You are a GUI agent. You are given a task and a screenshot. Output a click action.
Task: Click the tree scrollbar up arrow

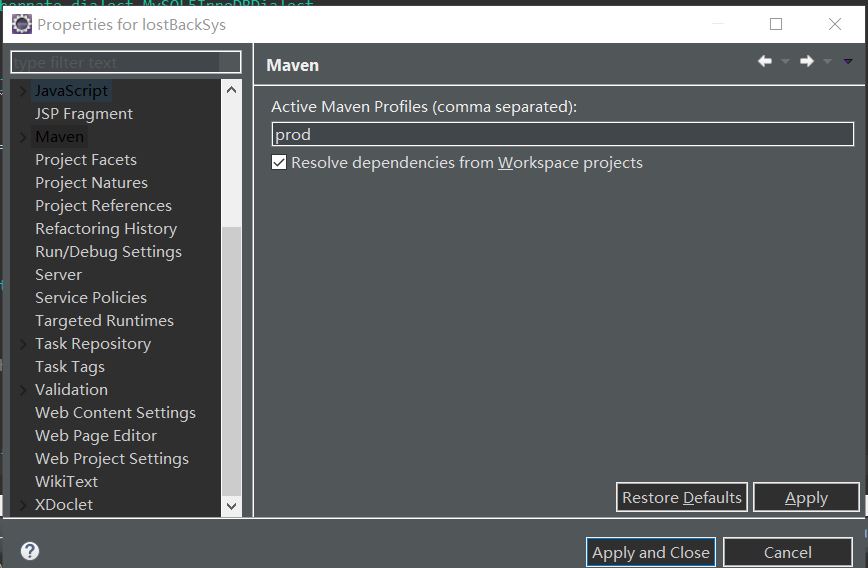tap(231, 89)
